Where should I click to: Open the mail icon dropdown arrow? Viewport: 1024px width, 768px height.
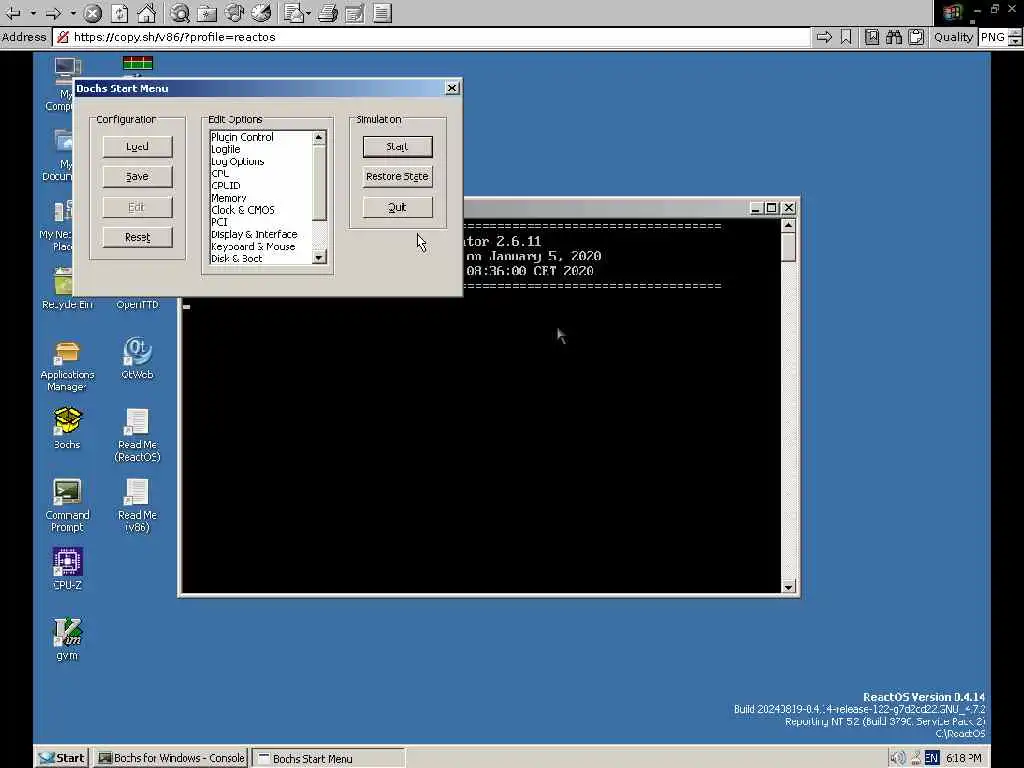click(308, 12)
